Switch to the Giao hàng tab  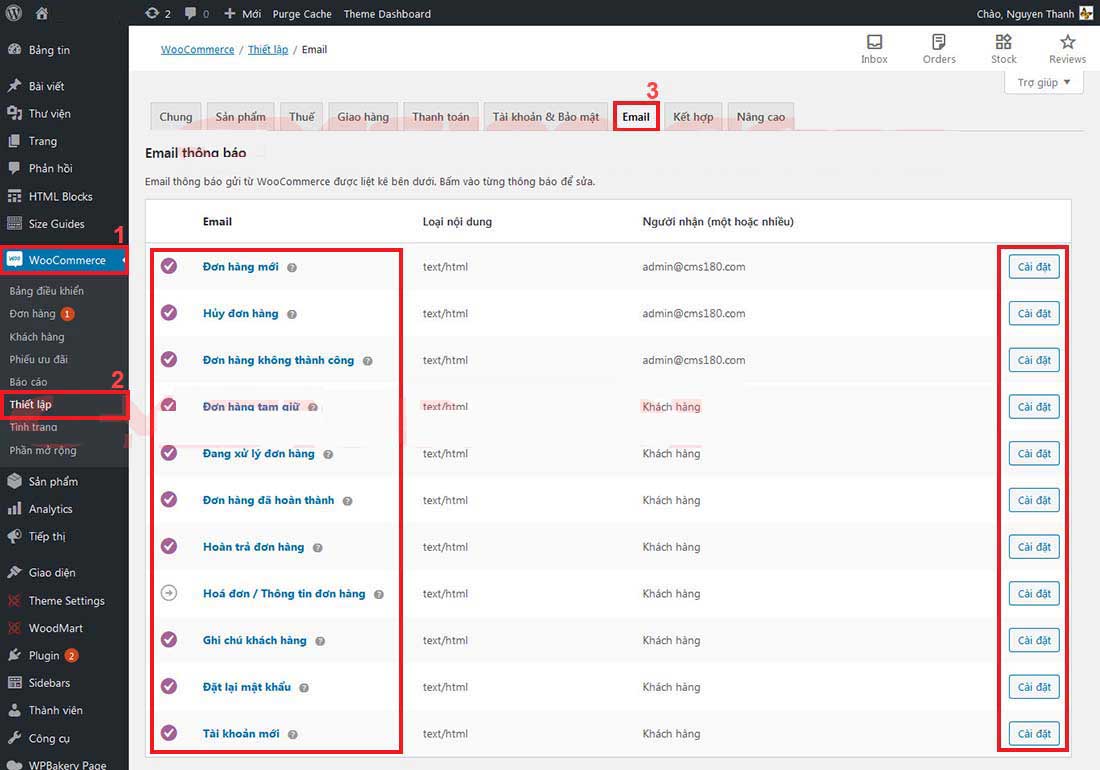click(x=363, y=116)
